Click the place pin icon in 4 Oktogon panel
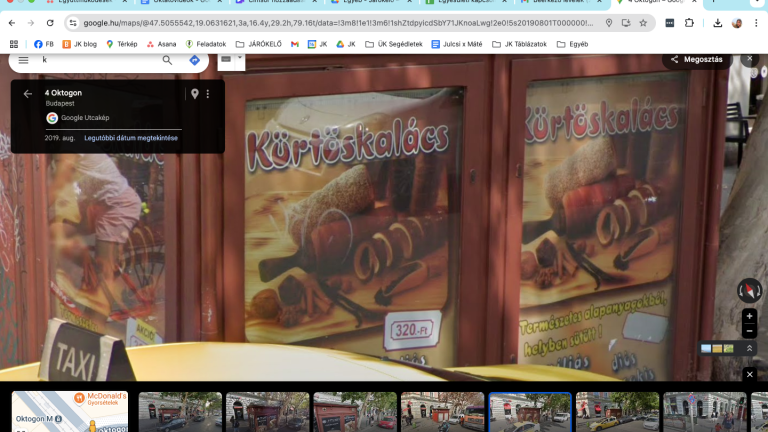Image resolution: width=768 pixels, height=432 pixels. pyautogui.click(x=195, y=94)
